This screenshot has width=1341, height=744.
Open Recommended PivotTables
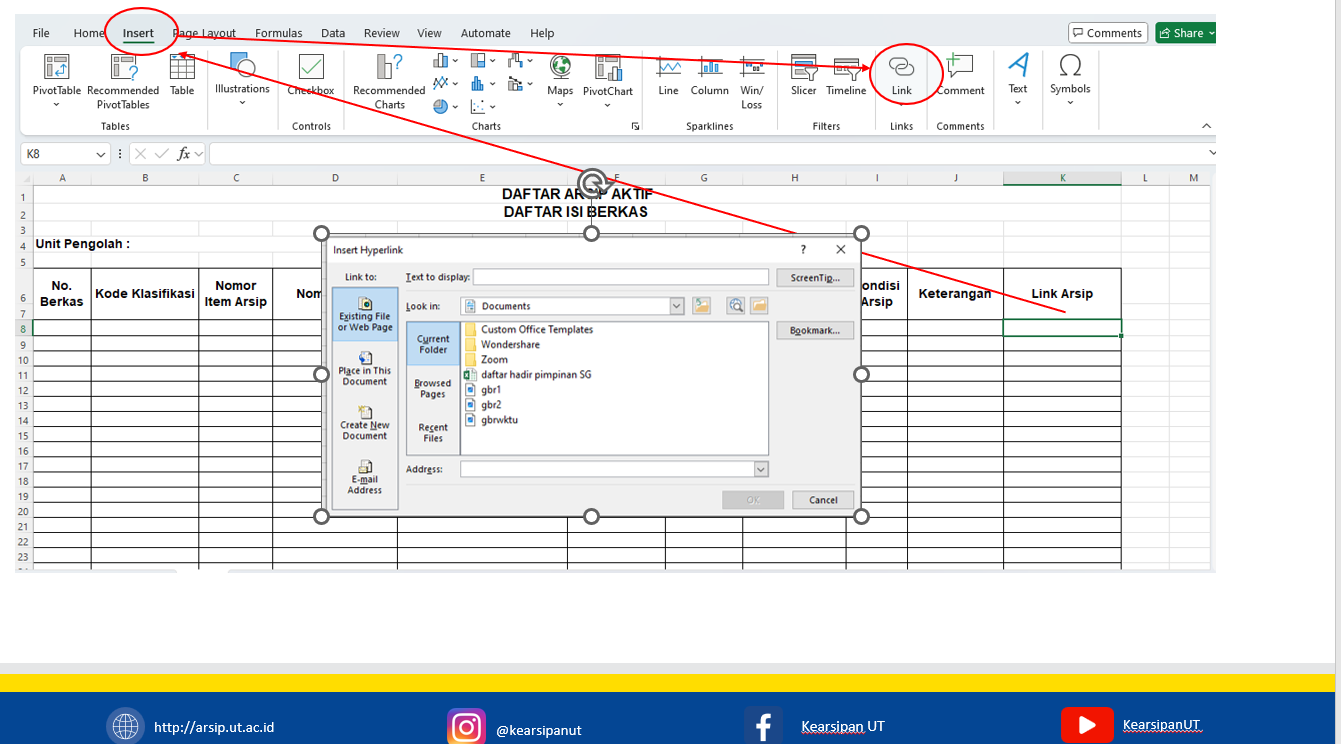tap(123, 68)
